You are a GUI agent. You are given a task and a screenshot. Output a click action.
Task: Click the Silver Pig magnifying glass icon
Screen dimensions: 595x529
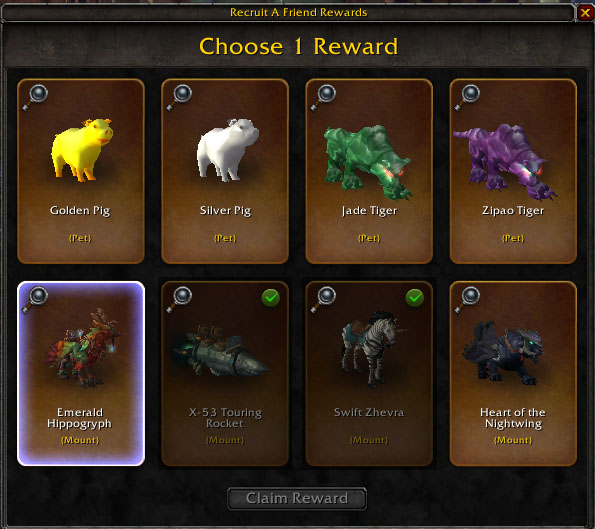pyautogui.click(x=179, y=98)
